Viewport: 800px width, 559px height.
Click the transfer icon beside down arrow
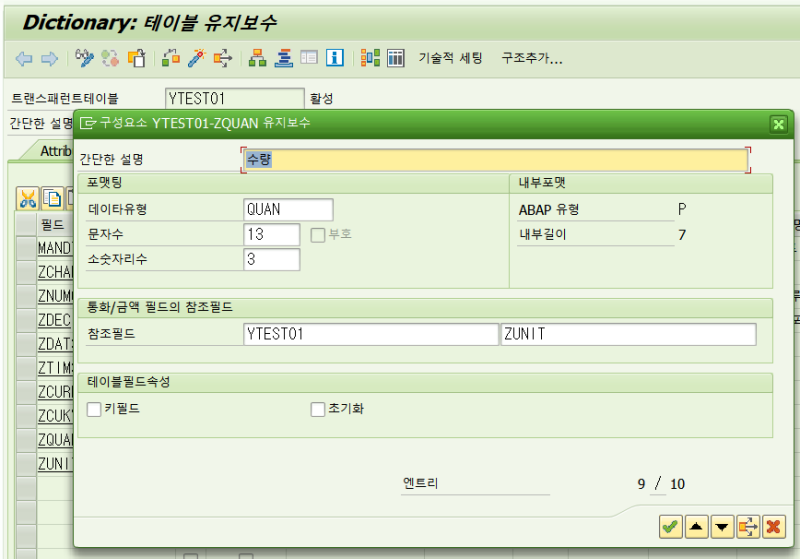pos(748,526)
